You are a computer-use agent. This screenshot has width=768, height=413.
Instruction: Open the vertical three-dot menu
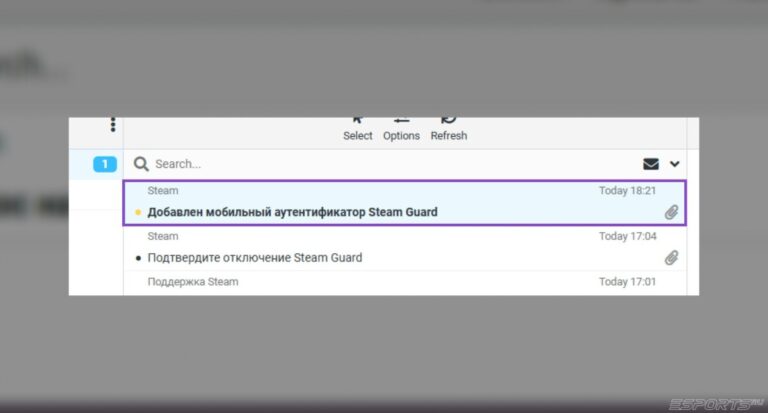click(x=113, y=125)
